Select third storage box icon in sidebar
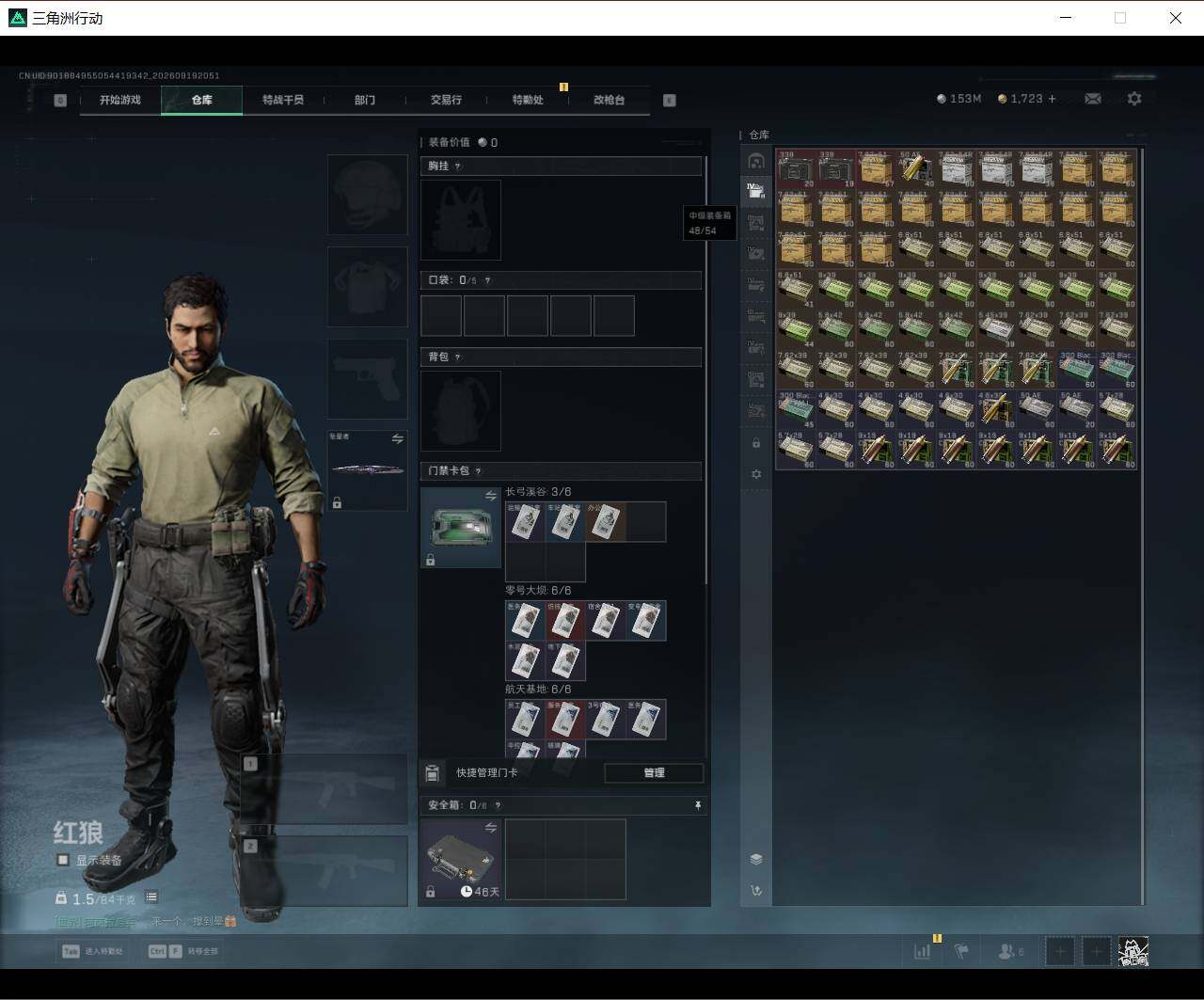This screenshot has height=1000, width=1204. (755, 223)
